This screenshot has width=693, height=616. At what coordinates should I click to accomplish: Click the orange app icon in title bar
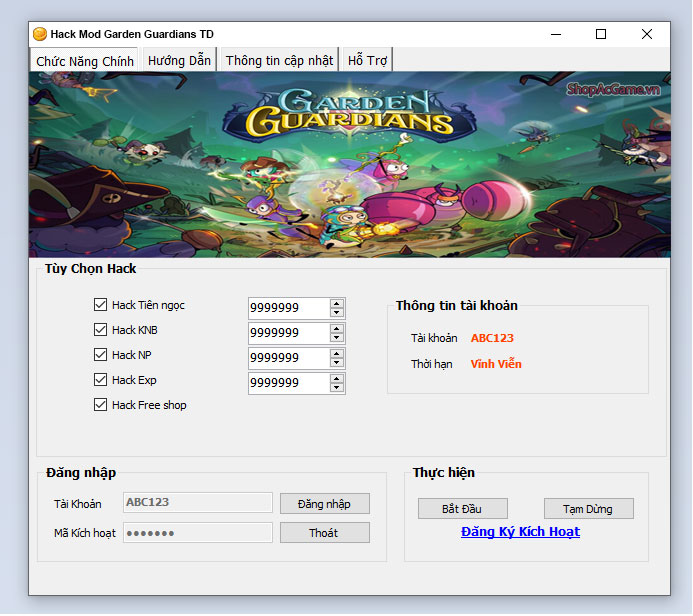pos(40,34)
